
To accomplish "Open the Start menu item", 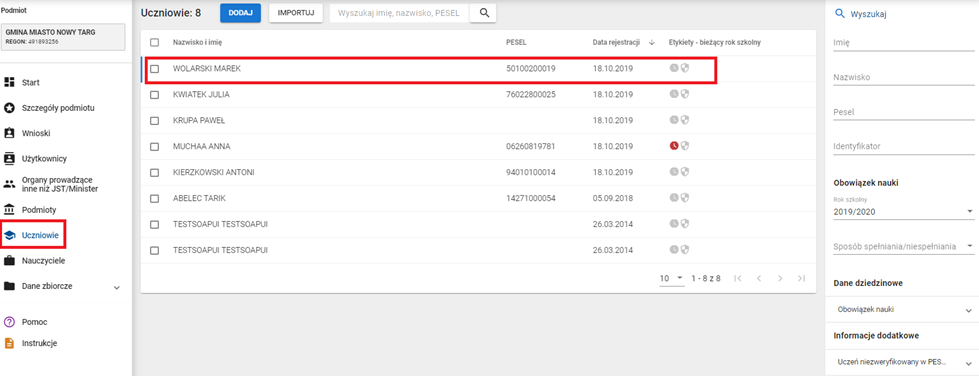I will pyautogui.click(x=31, y=82).
